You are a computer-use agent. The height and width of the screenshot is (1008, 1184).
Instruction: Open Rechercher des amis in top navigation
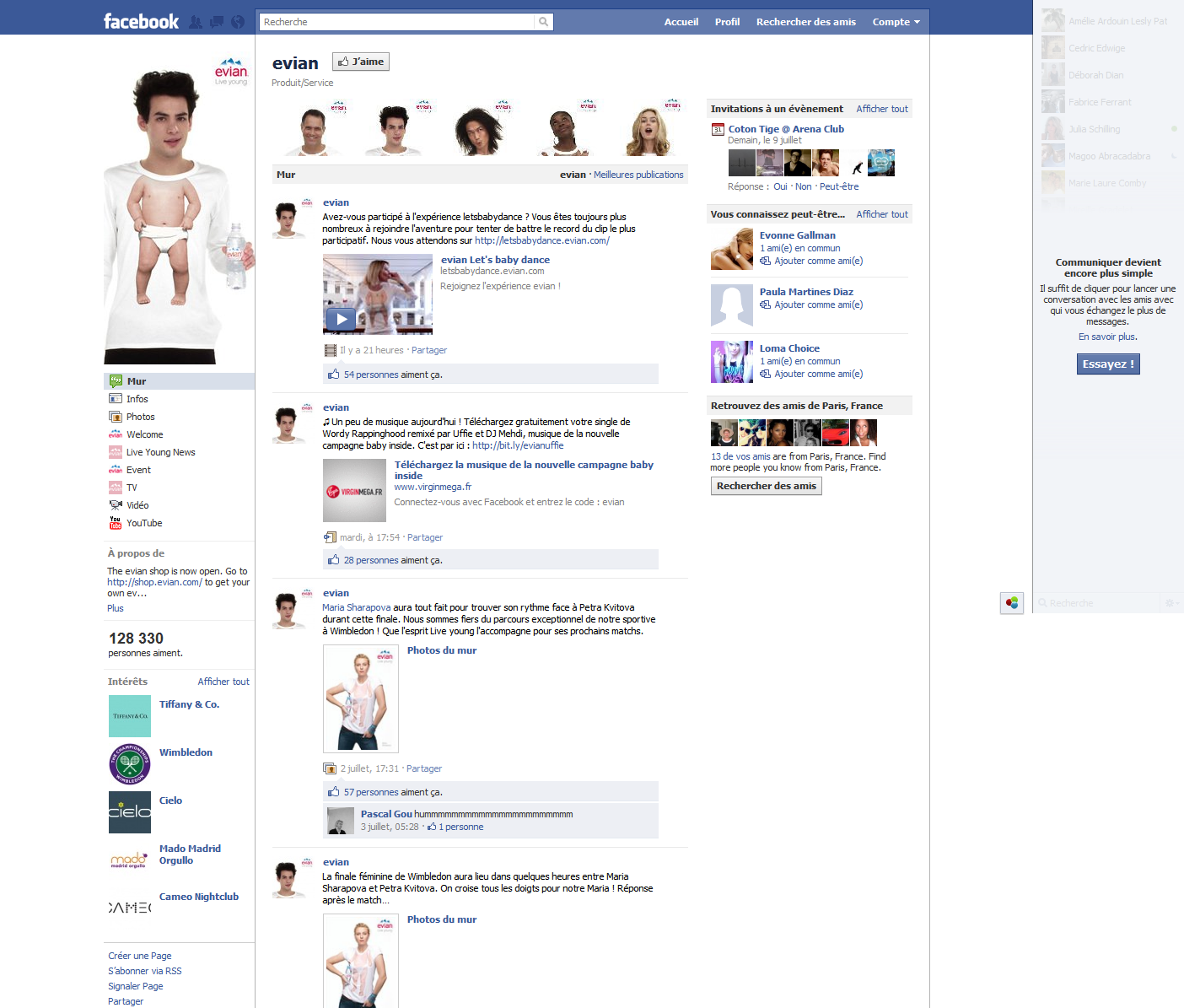[806, 22]
